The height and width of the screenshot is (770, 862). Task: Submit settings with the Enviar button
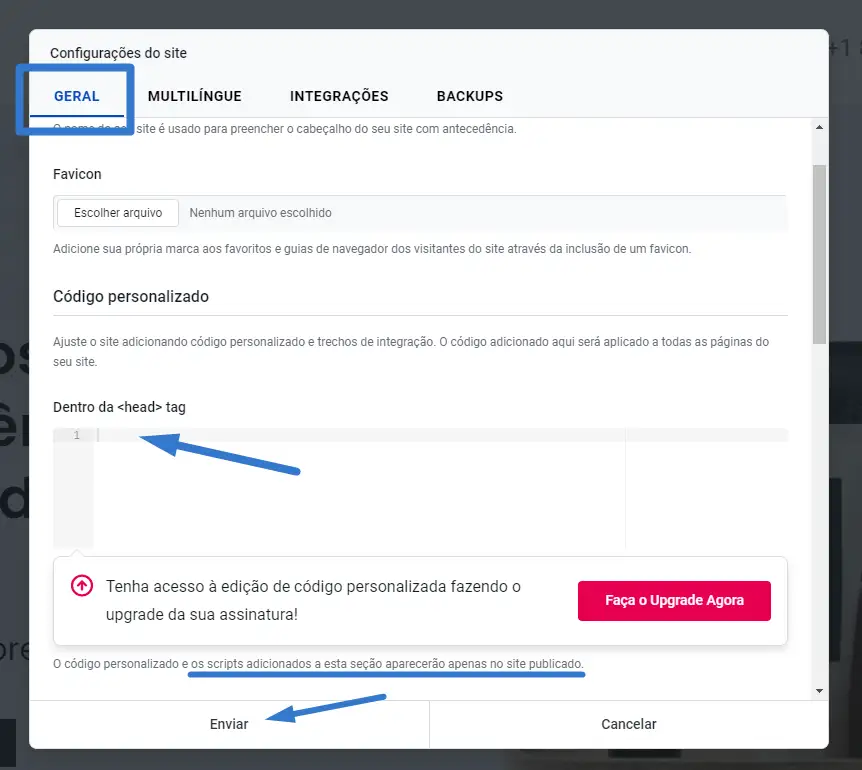[229, 724]
